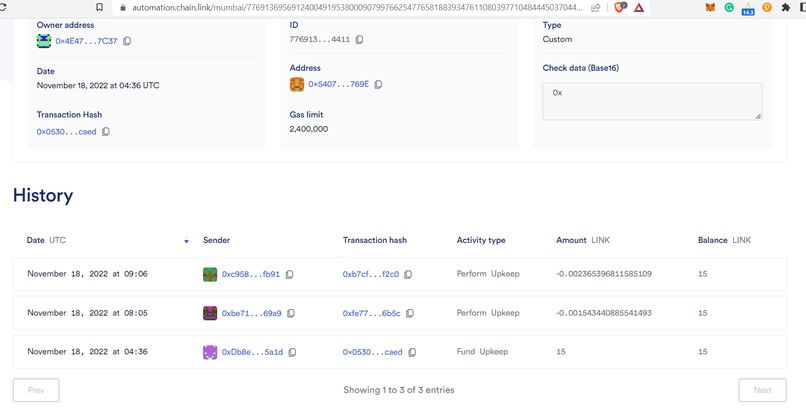Copy transaction hash 0xfe77...6b5c
This screenshot has width=806, height=418.
coord(410,313)
